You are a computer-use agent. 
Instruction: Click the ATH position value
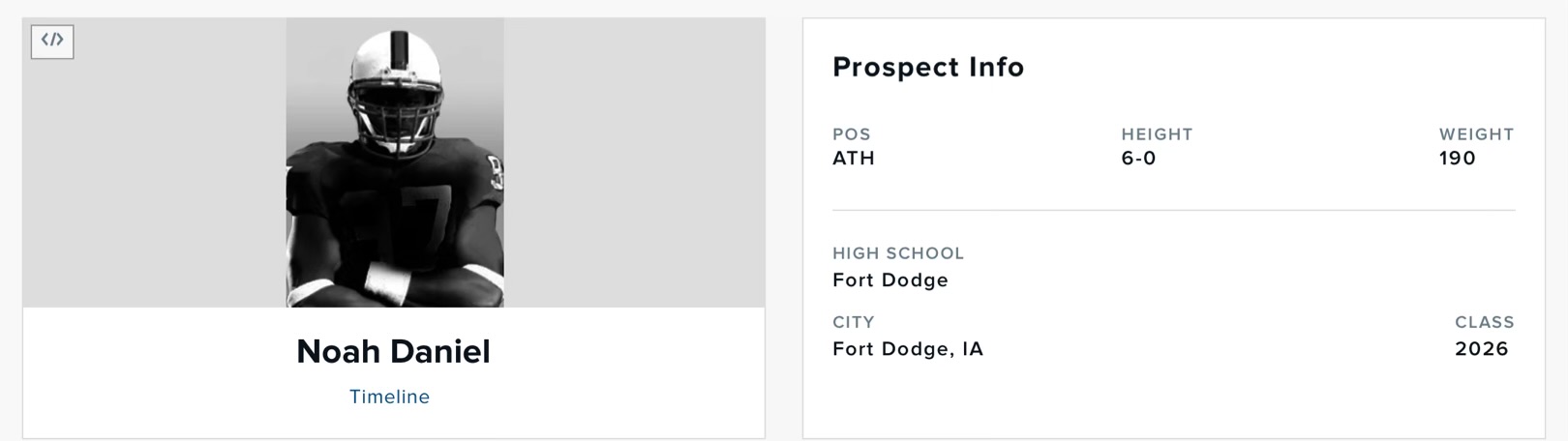coord(854,159)
